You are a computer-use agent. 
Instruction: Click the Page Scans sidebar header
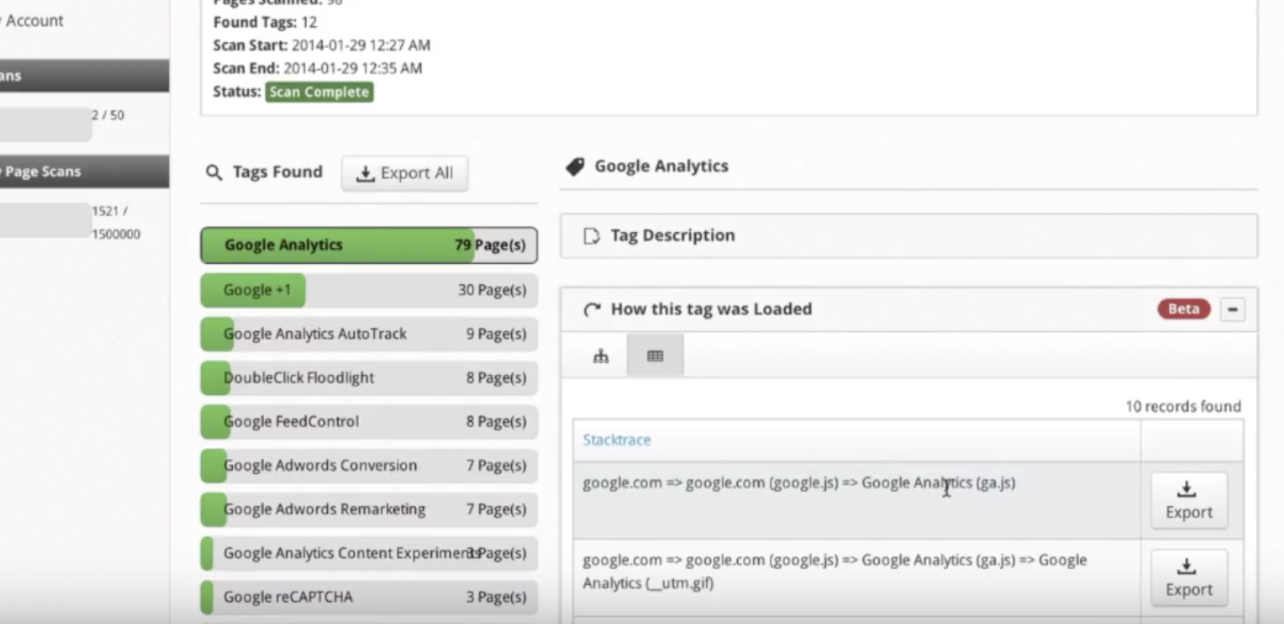pos(84,172)
